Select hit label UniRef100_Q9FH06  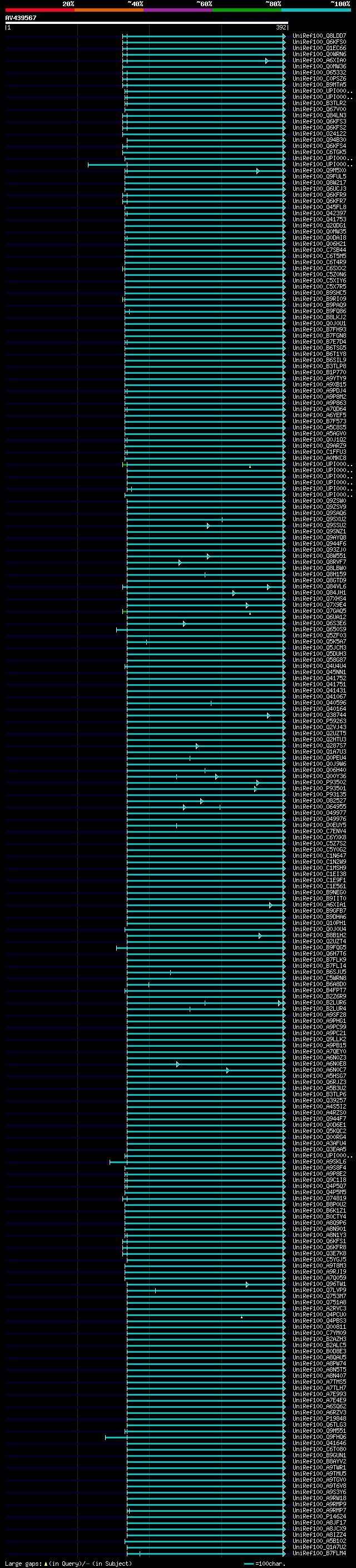[319, 1437]
